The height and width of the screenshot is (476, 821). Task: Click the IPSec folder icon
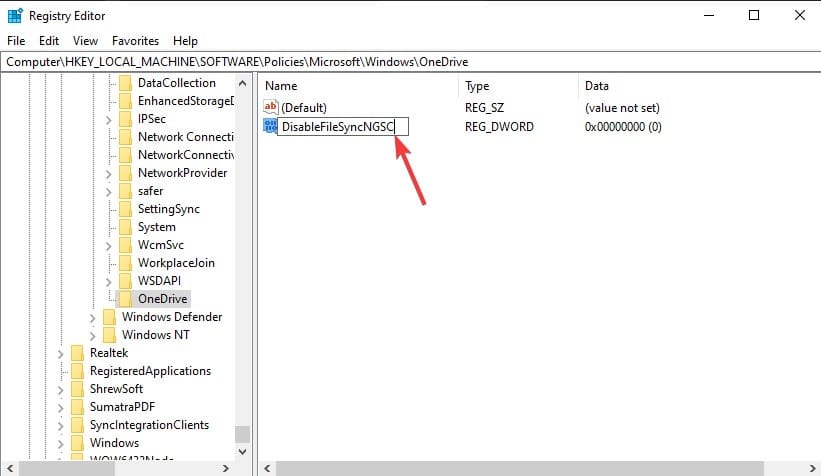pos(126,119)
